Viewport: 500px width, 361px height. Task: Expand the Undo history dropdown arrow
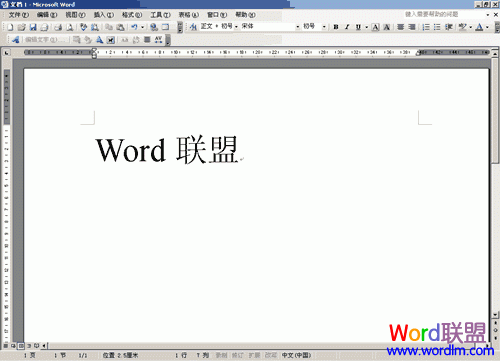point(142,27)
